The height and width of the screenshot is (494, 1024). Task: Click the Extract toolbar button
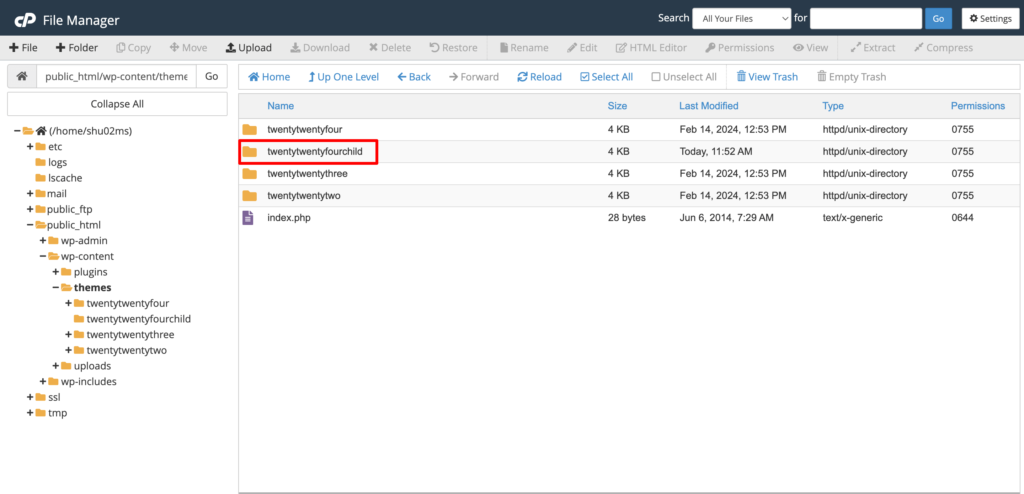pyautogui.click(x=873, y=48)
